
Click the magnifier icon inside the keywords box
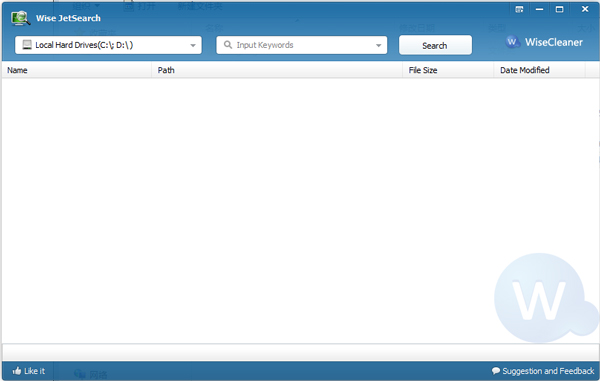[x=228, y=45]
